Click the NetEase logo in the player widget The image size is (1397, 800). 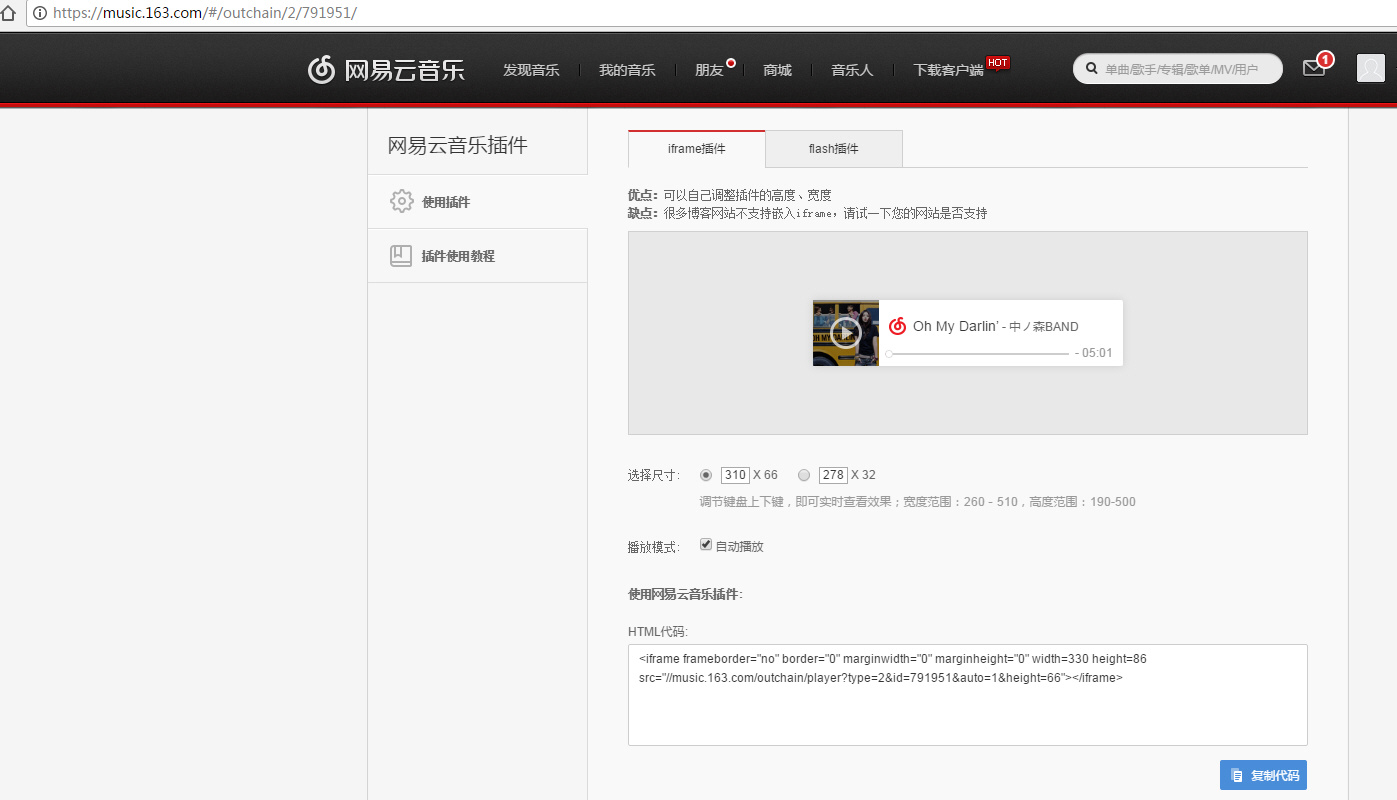[x=897, y=326]
